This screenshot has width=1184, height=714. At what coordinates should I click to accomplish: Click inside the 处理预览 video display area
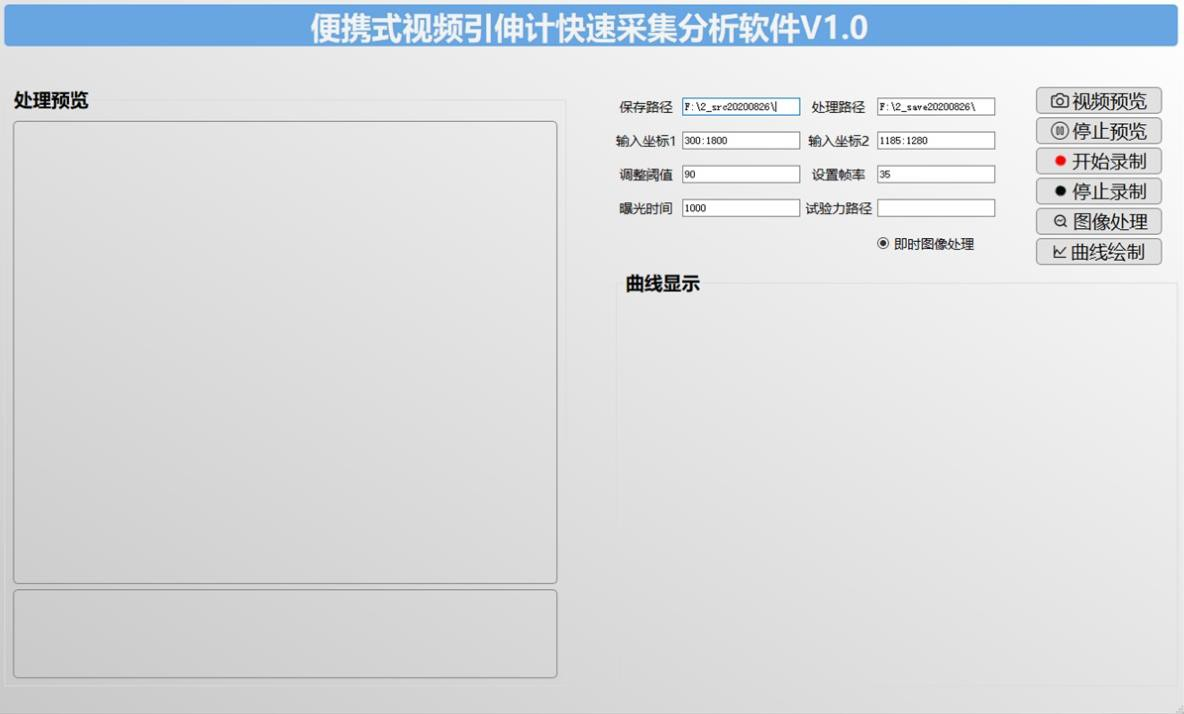point(285,352)
